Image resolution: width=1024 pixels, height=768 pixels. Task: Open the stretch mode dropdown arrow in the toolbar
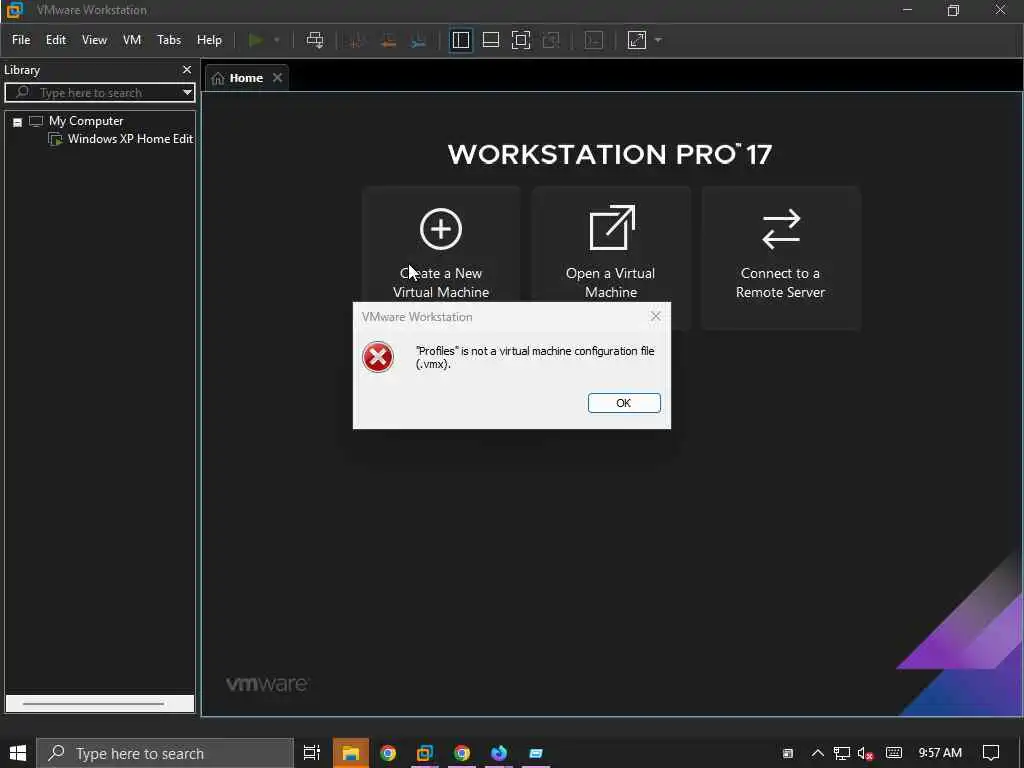tap(658, 40)
